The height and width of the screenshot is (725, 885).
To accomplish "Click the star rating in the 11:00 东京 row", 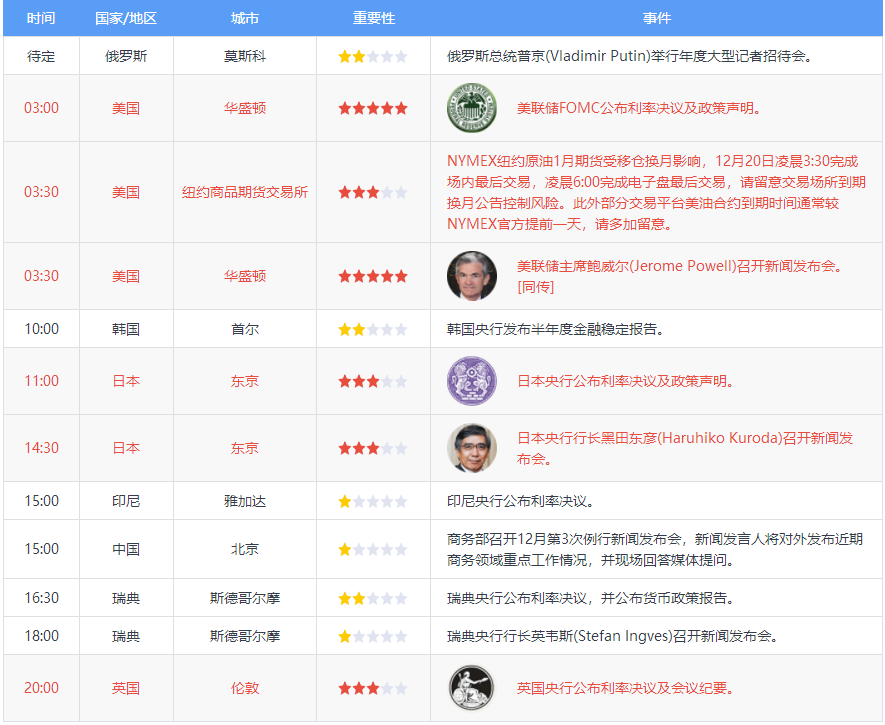I will click(373, 381).
